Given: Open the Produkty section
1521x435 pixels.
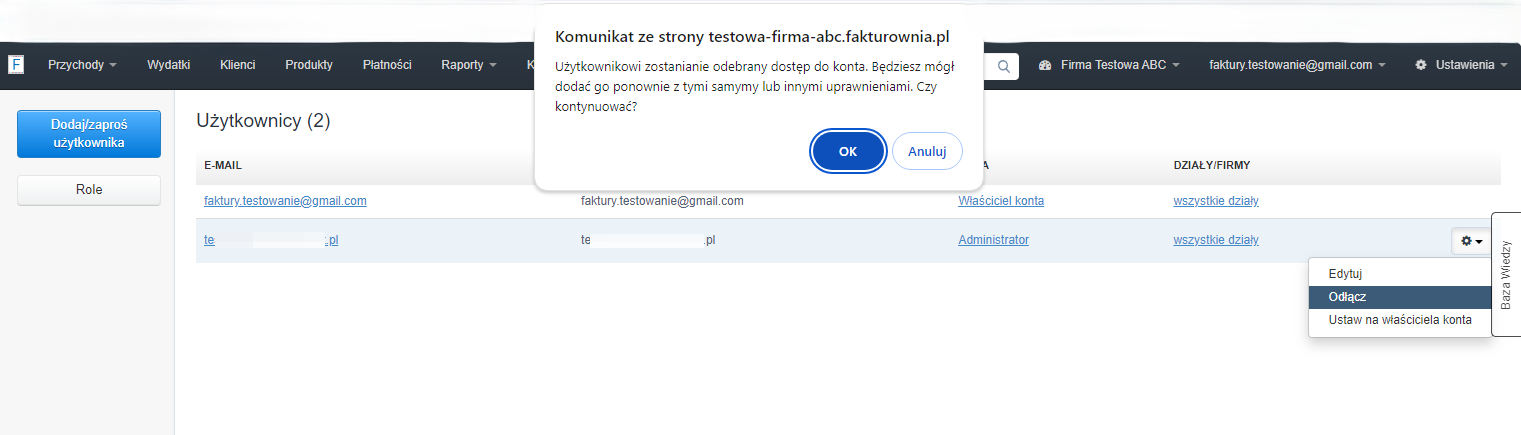Looking at the screenshot, I should [x=309, y=65].
